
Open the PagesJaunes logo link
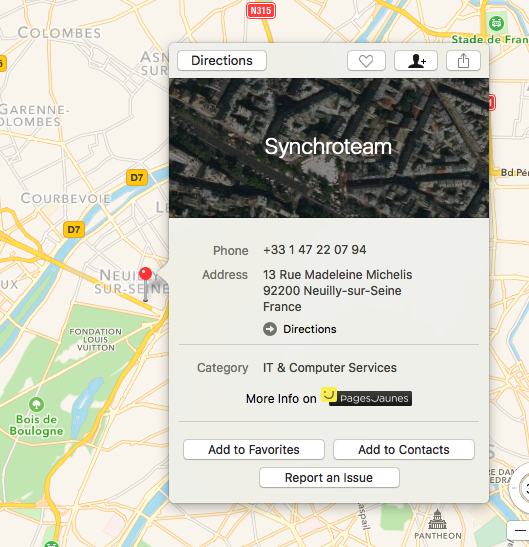[x=366, y=397]
